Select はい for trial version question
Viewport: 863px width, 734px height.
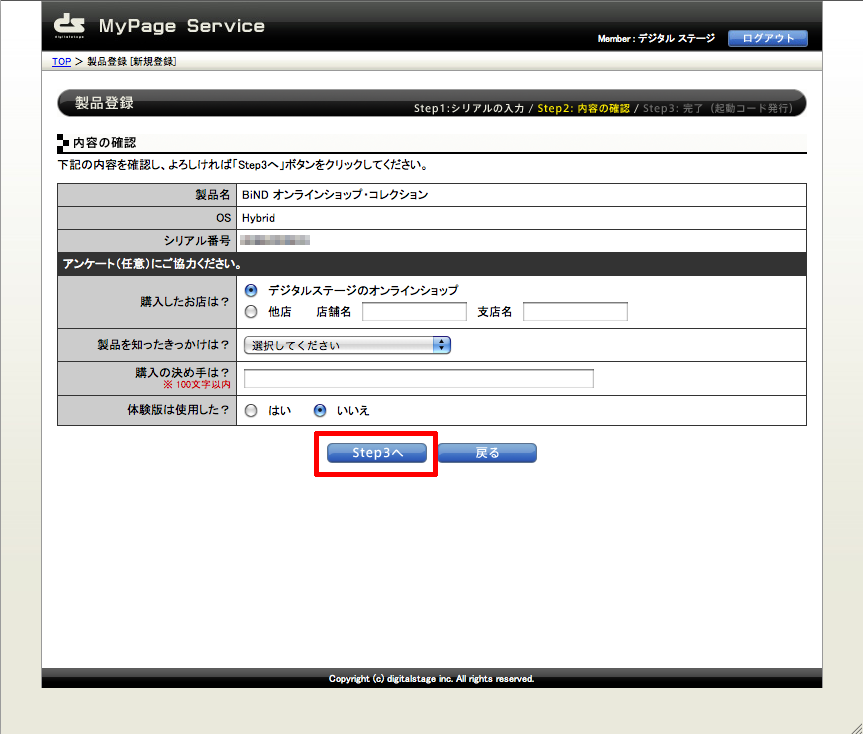pos(251,410)
